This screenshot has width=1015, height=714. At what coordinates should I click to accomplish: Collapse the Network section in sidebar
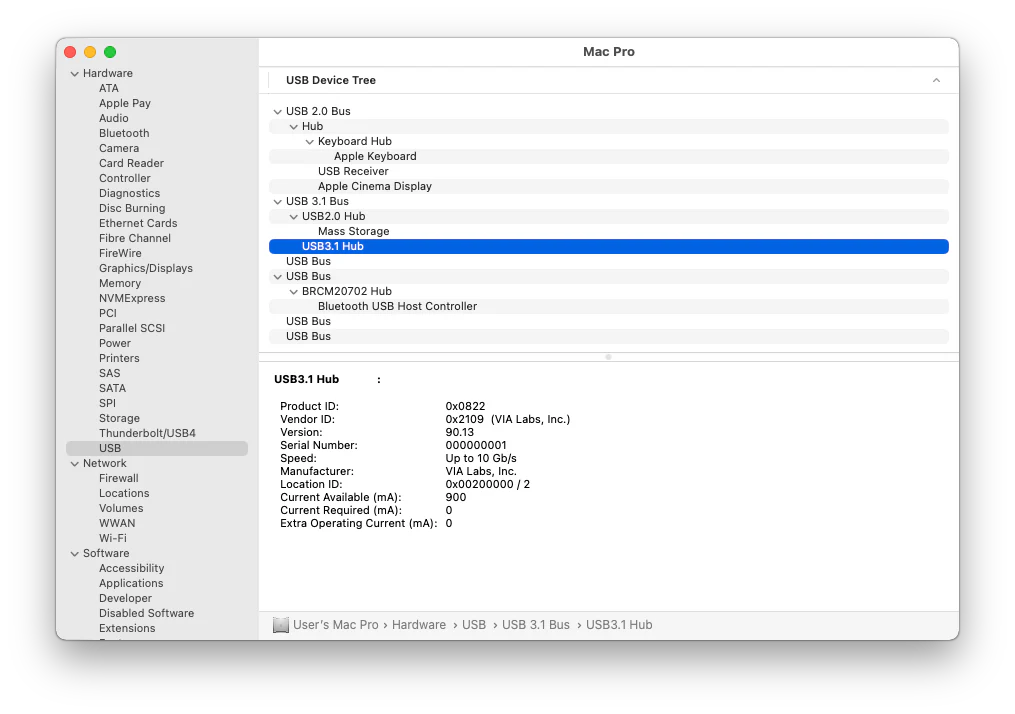pyautogui.click(x=75, y=464)
